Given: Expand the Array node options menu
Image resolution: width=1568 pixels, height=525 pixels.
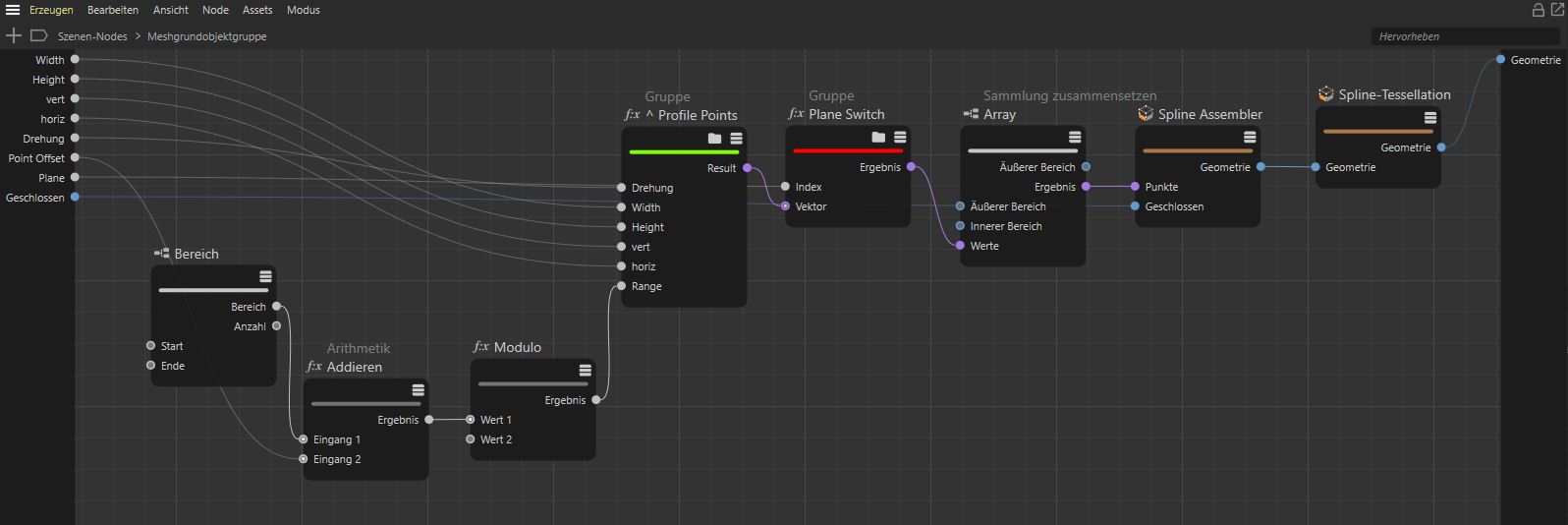Looking at the screenshot, I should pyautogui.click(x=1075, y=138).
